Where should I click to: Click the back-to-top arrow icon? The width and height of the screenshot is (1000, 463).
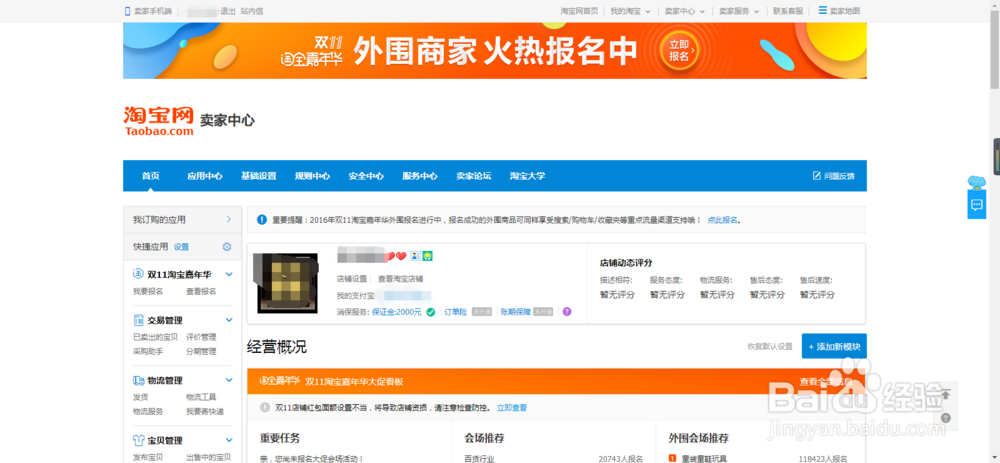946,394
